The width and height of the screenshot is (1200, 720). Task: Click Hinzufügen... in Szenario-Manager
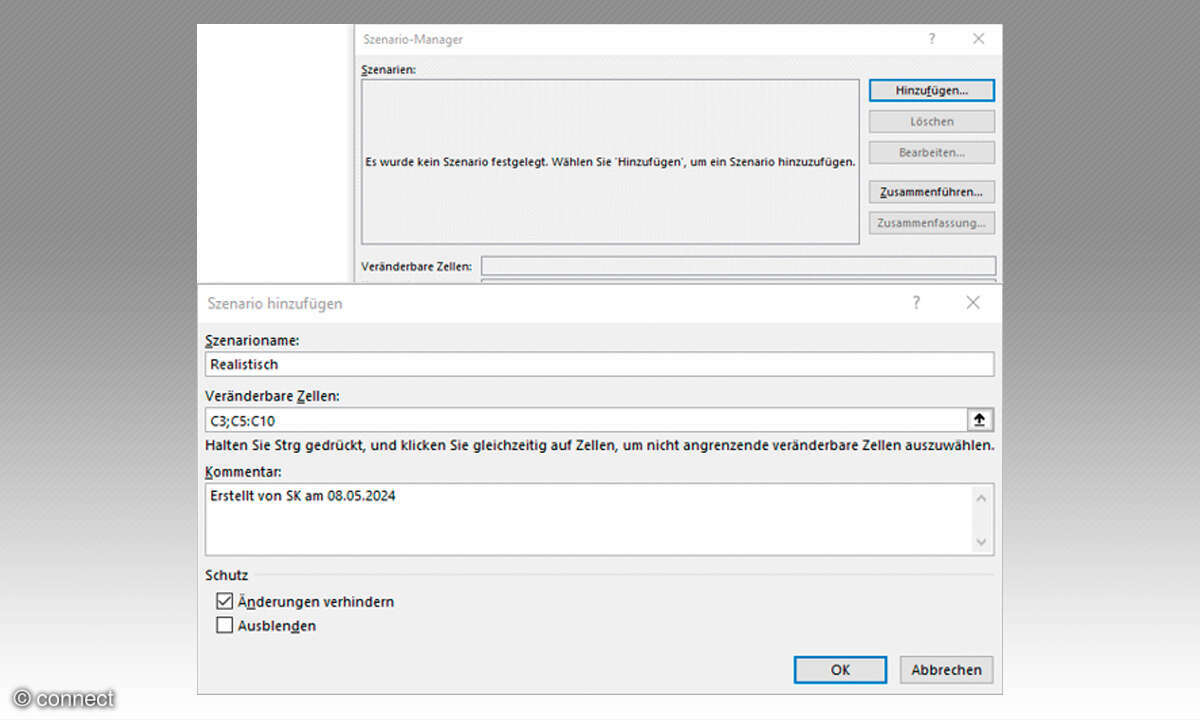tap(932, 90)
